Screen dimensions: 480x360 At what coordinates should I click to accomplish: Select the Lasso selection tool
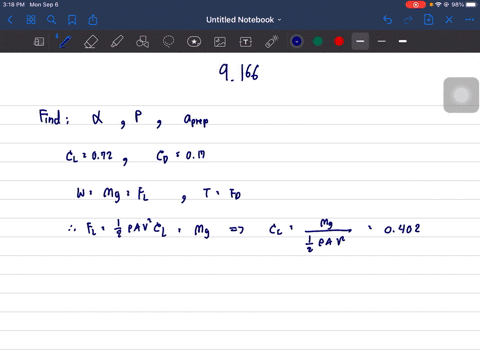click(168, 42)
